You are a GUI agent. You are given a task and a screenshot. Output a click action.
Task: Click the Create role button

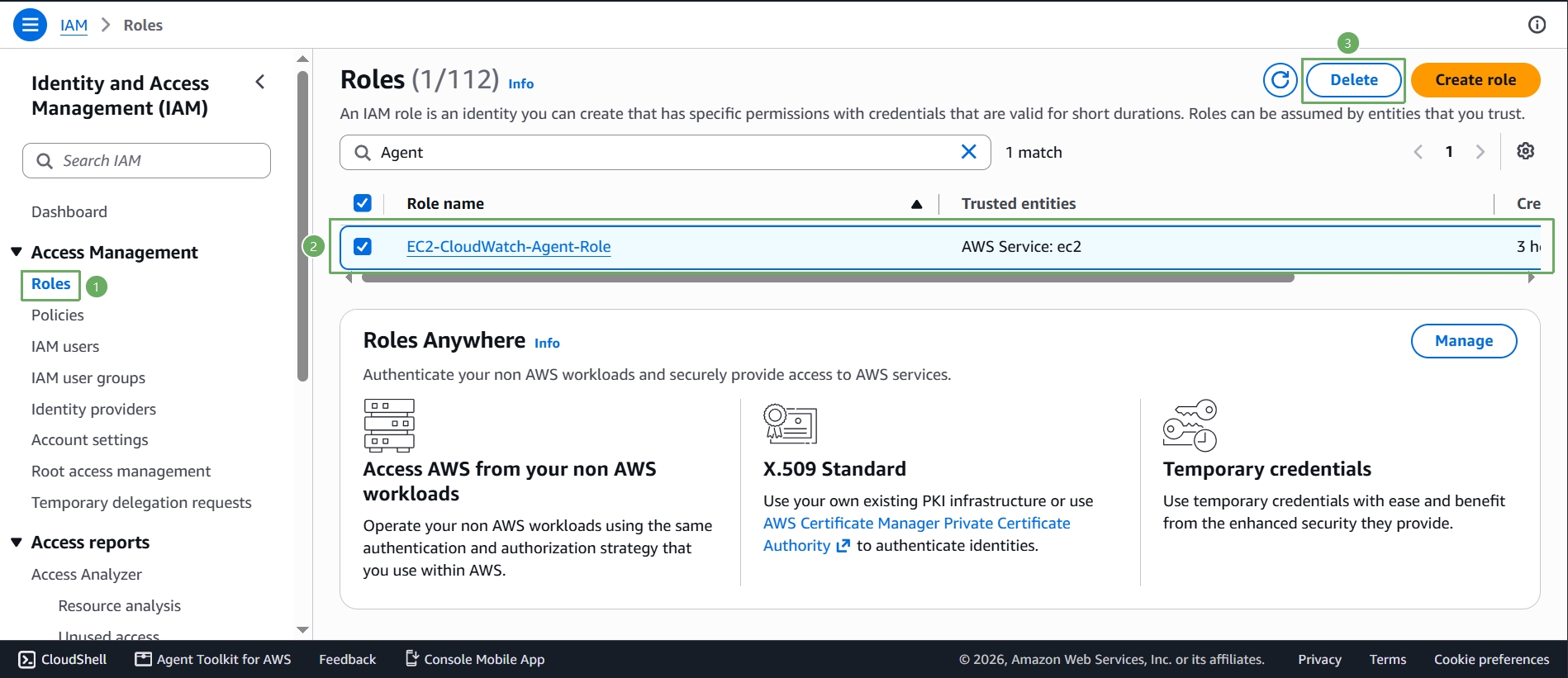1475,80
